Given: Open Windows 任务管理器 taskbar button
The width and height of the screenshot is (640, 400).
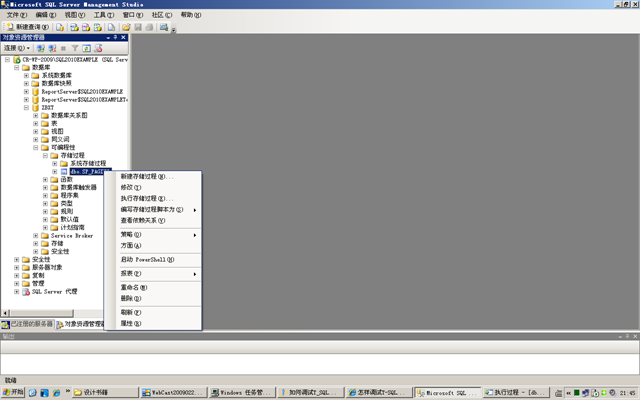Looking at the screenshot, I should click(x=242, y=392).
